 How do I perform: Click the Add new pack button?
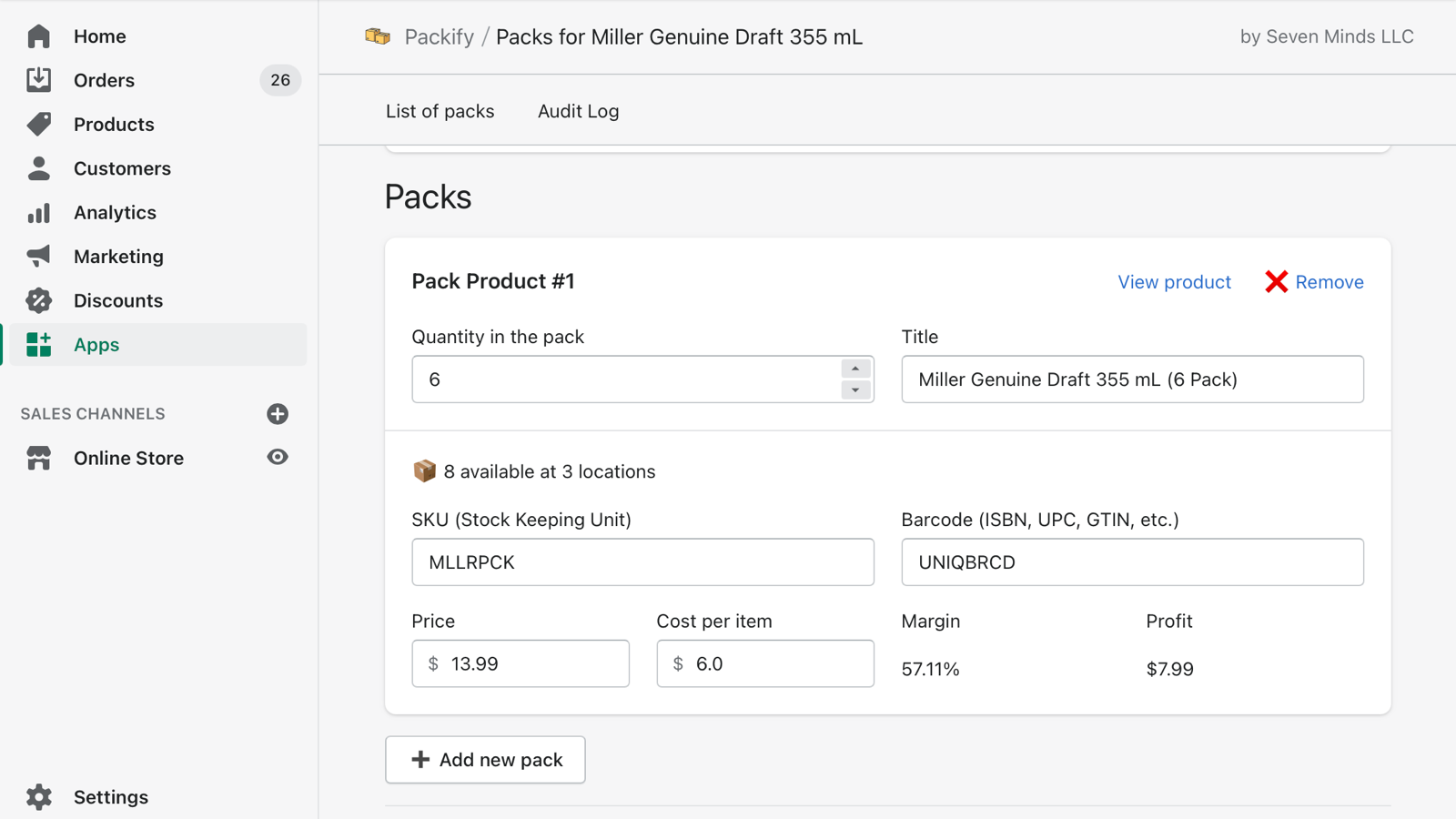click(485, 760)
